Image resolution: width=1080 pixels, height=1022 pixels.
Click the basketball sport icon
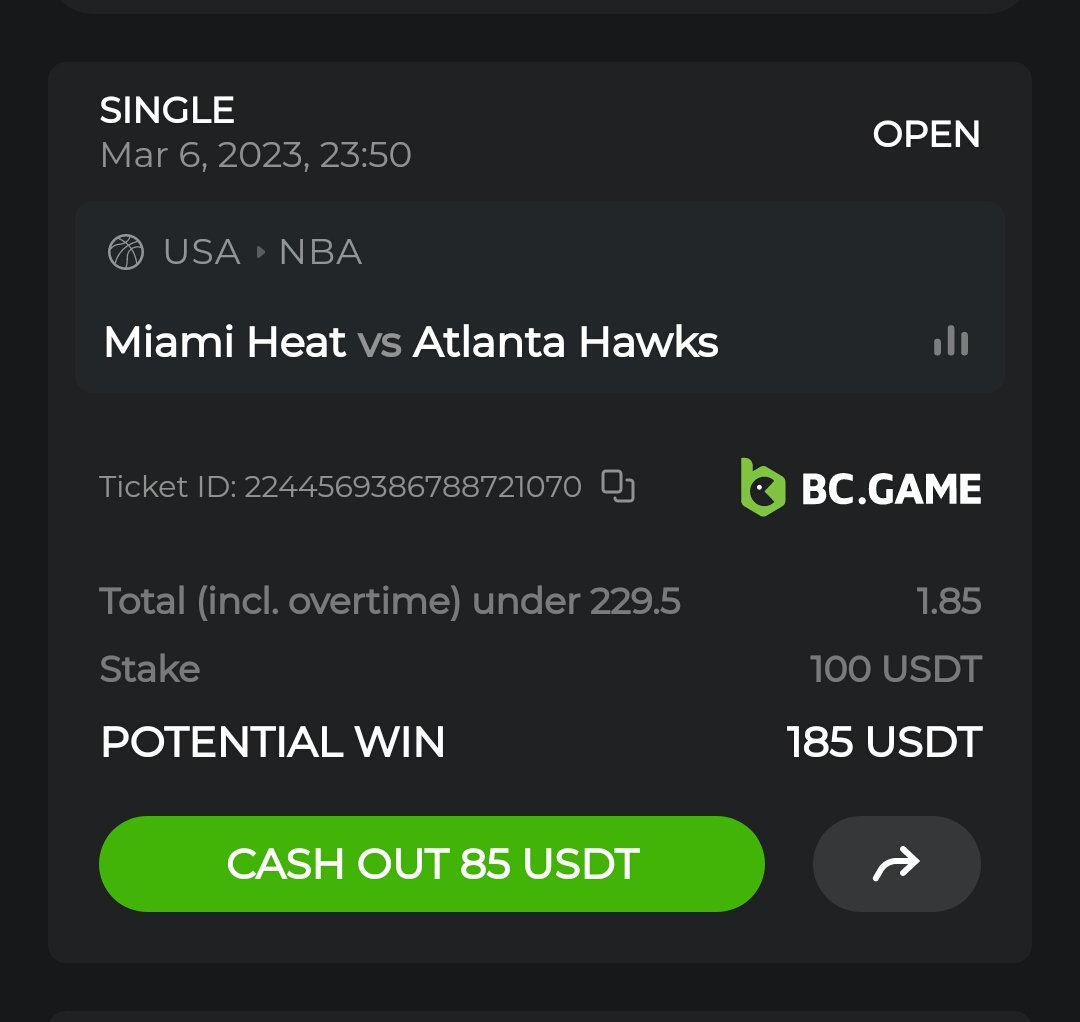pyautogui.click(x=126, y=252)
